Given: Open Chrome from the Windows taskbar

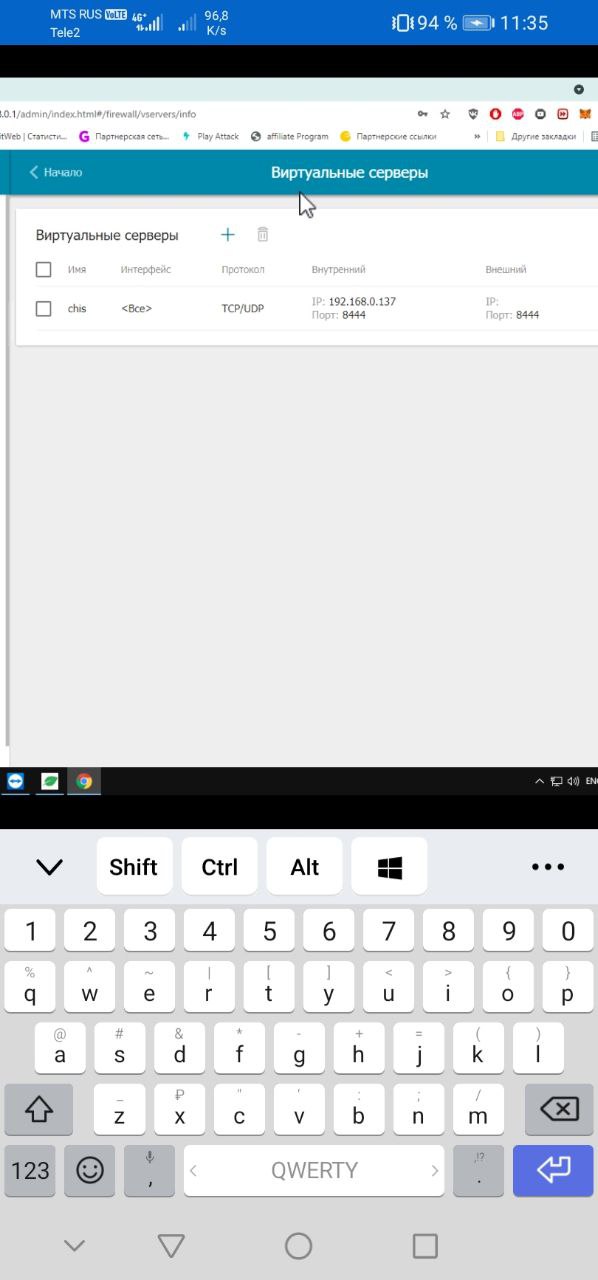Looking at the screenshot, I should coord(84,781).
